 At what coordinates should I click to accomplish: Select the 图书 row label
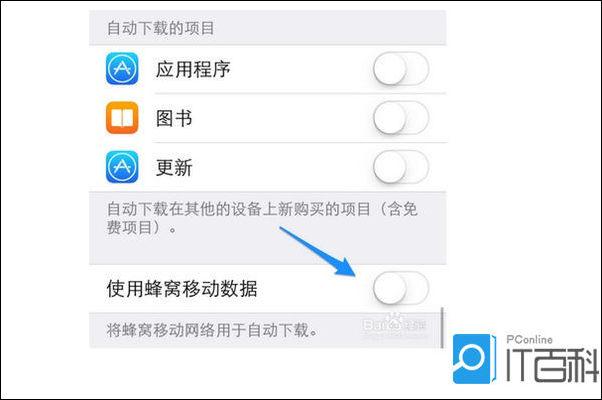tap(174, 118)
